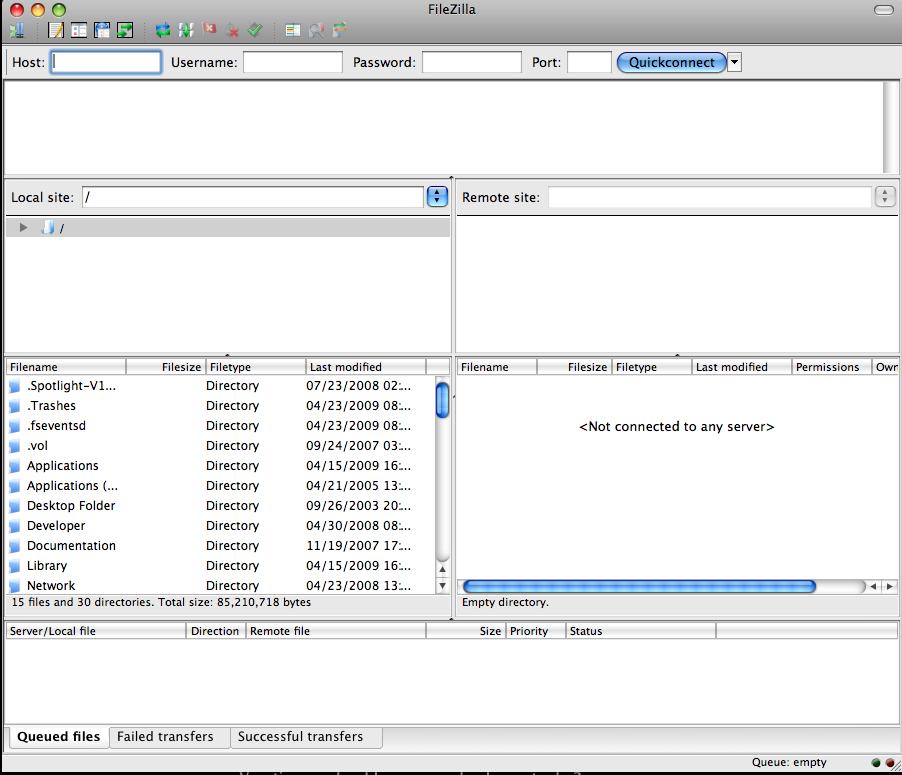Sort local files by Filetype column
The width and height of the screenshot is (902, 775).
[x=256, y=366]
